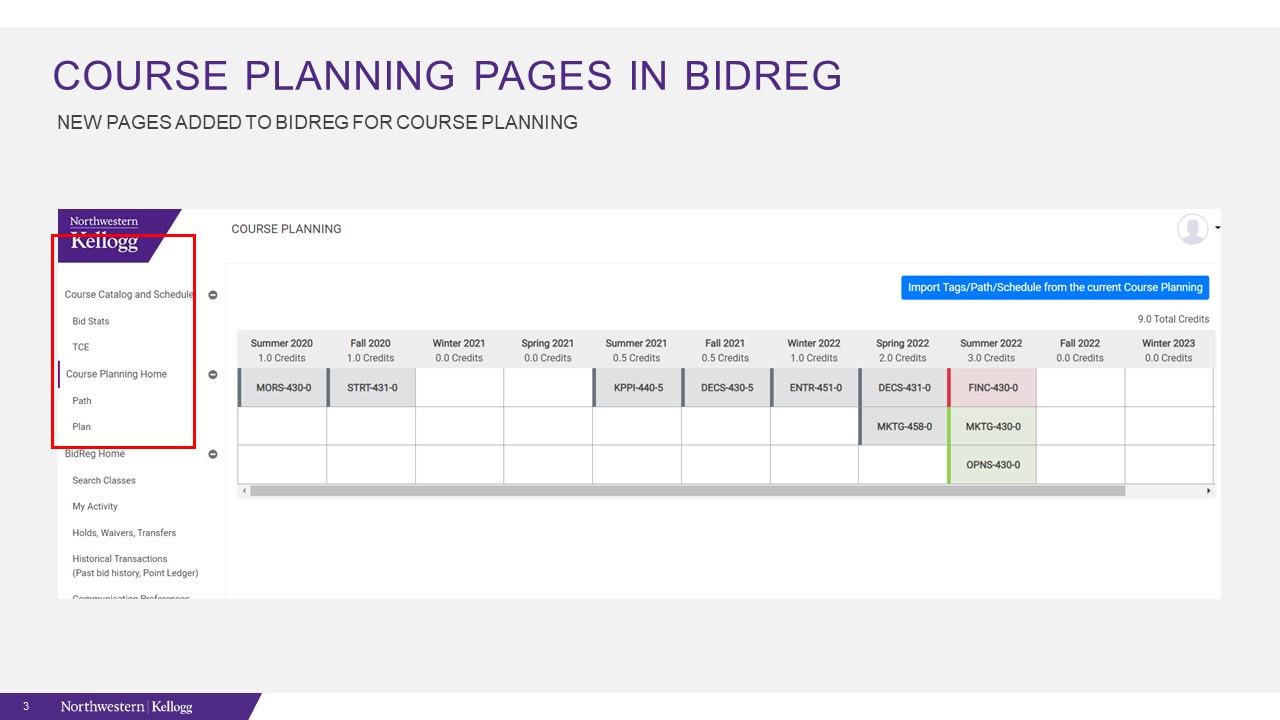Image resolution: width=1280 pixels, height=720 pixels.
Task: Click the Northwestern Kellogg logo
Action: 105,234
